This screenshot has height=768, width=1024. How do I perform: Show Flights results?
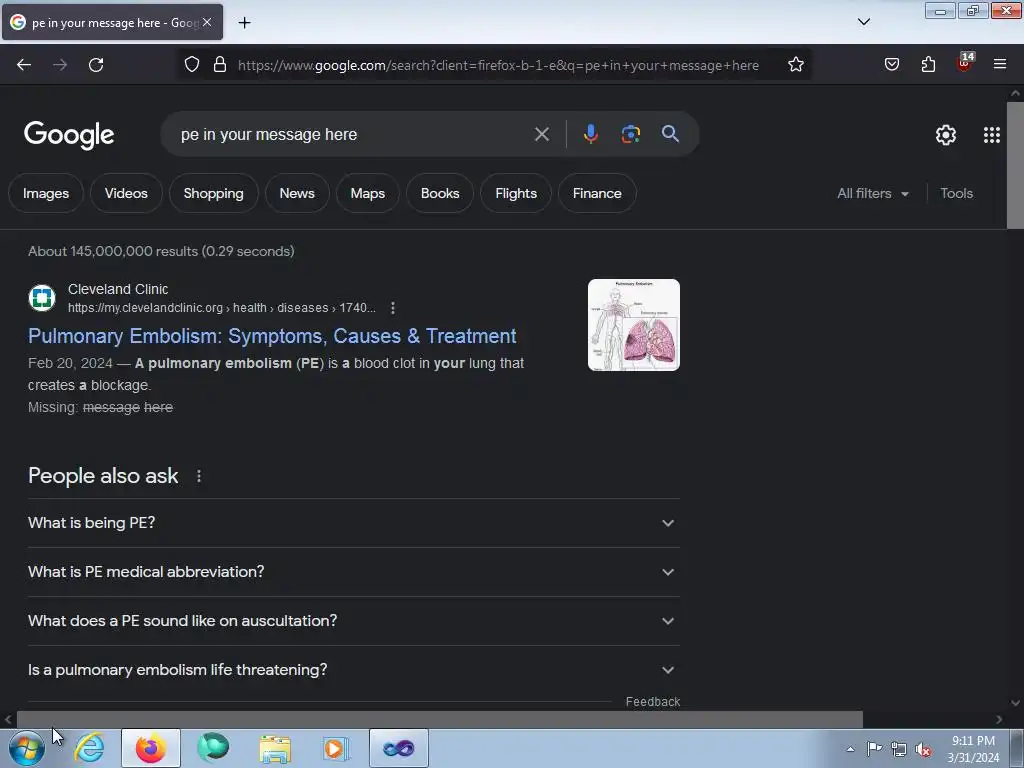516,193
